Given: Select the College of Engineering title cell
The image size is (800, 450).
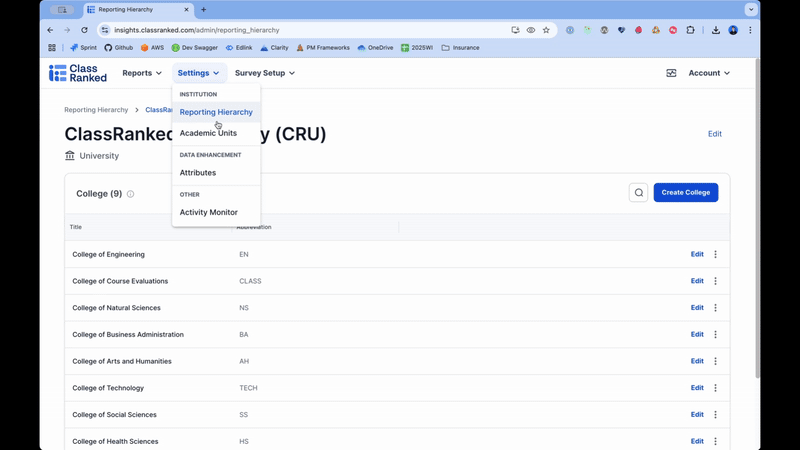Looking at the screenshot, I should tap(108, 254).
